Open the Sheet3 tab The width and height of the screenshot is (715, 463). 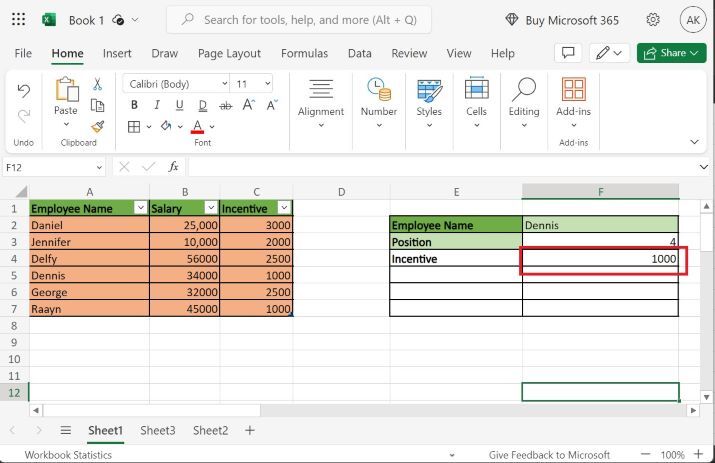[x=158, y=430]
